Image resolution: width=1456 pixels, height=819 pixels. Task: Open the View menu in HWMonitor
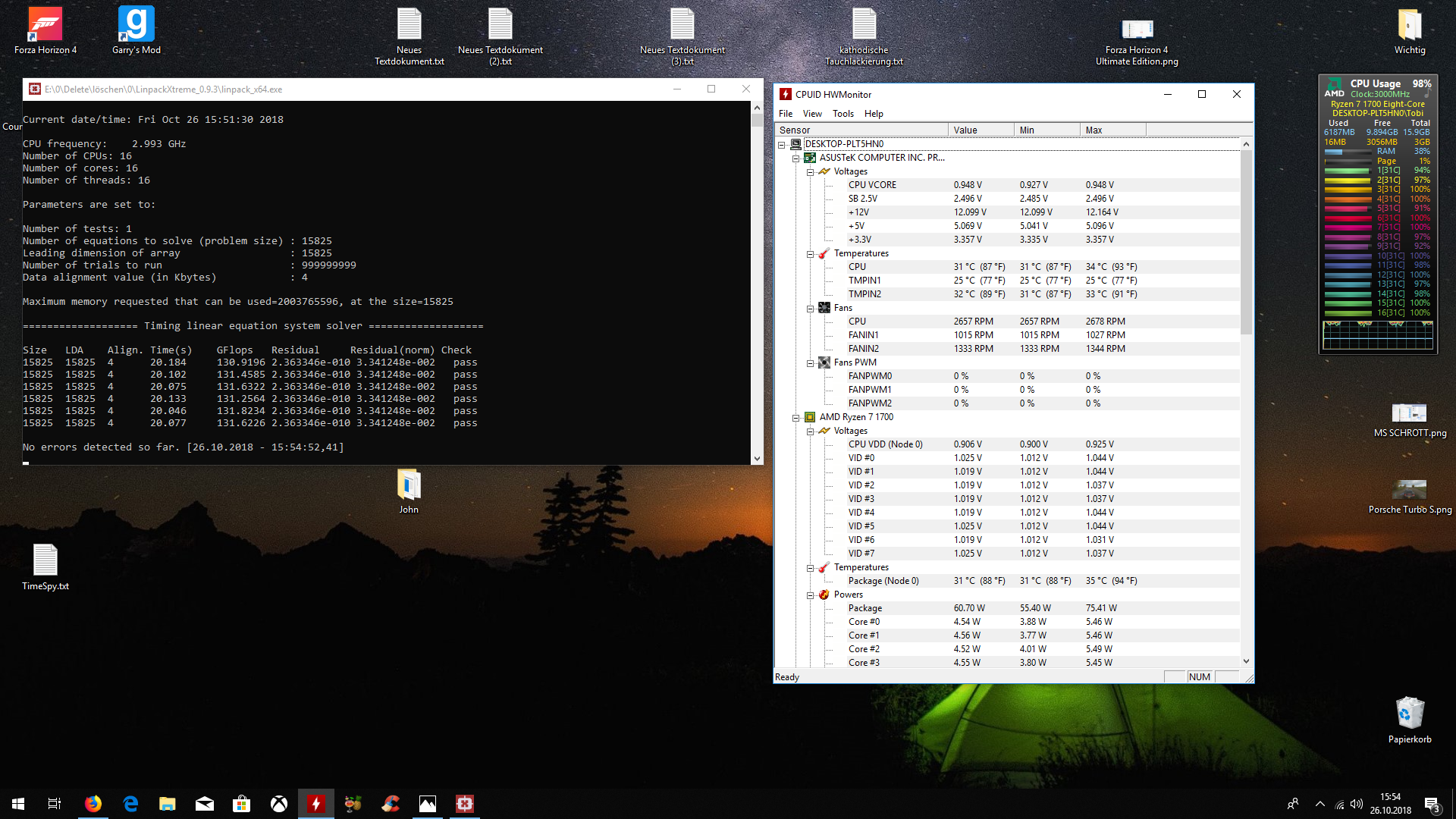pos(811,114)
